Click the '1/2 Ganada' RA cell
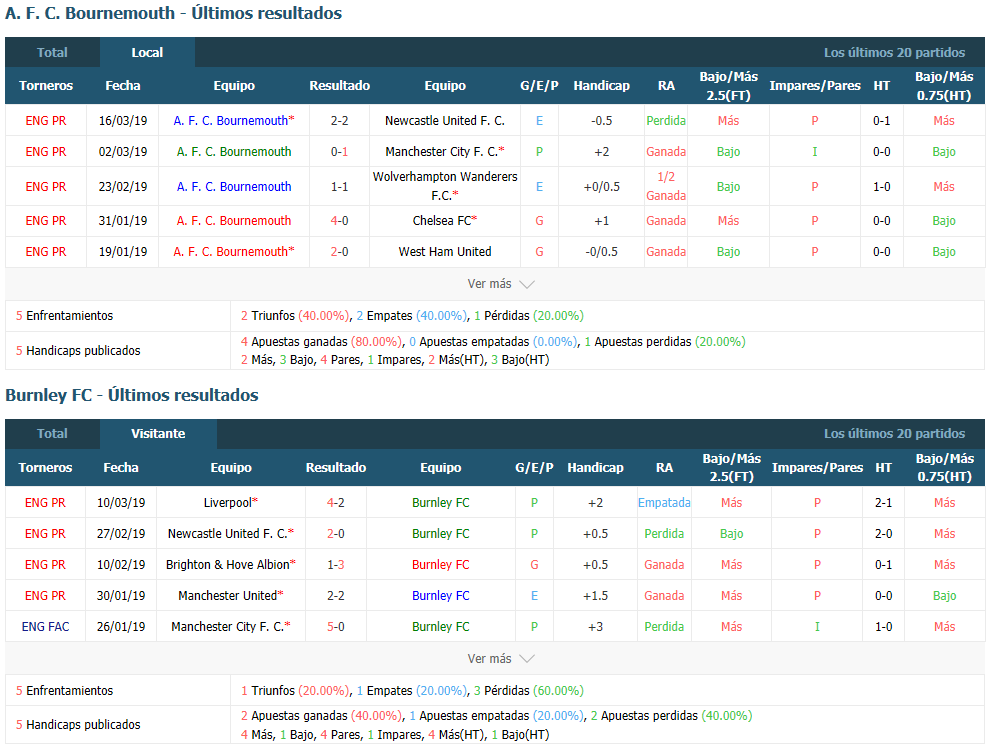The width and height of the screenshot is (991, 748). [x=666, y=186]
